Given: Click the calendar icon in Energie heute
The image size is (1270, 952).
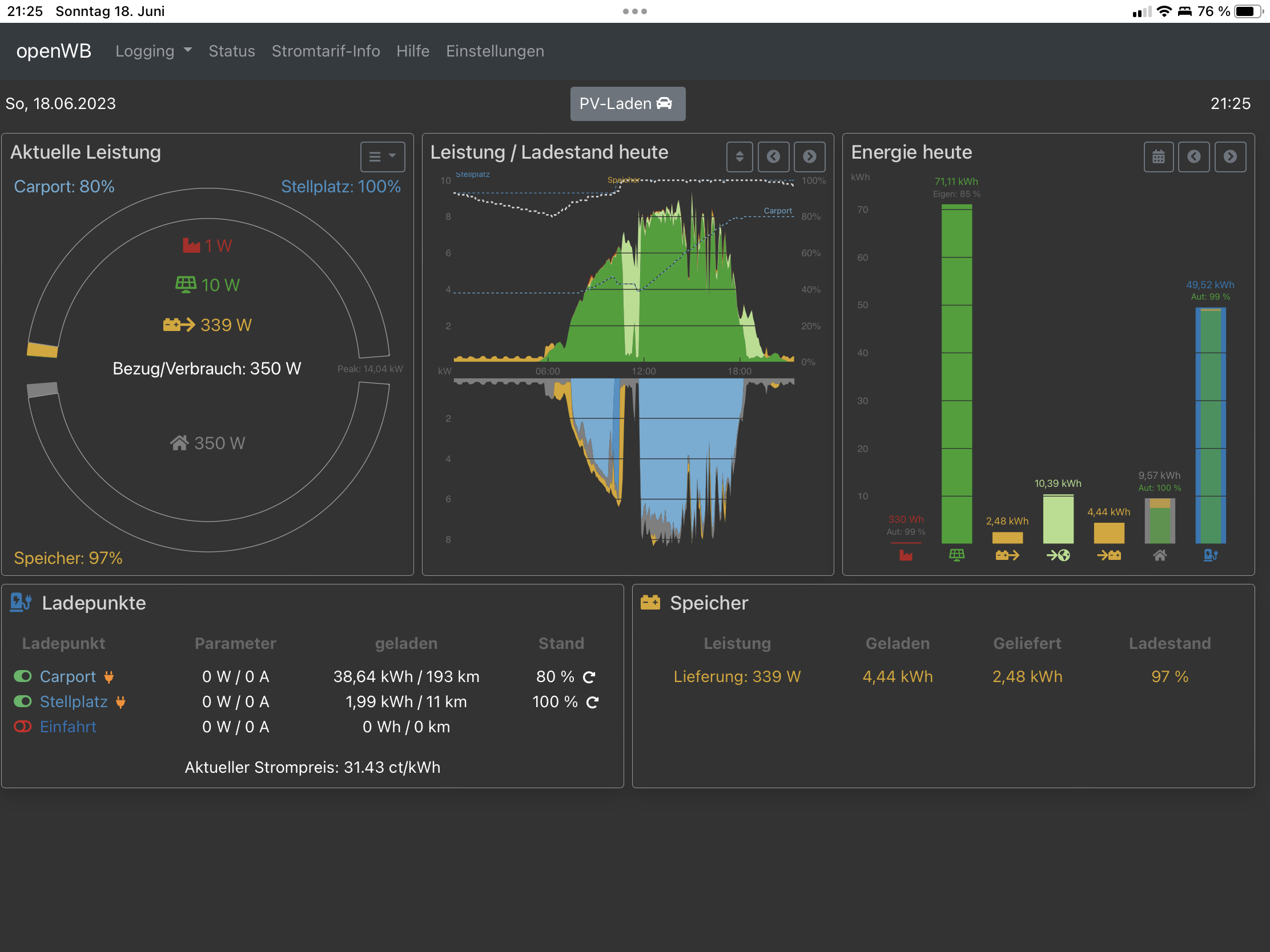Looking at the screenshot, I should point(1158,156).
